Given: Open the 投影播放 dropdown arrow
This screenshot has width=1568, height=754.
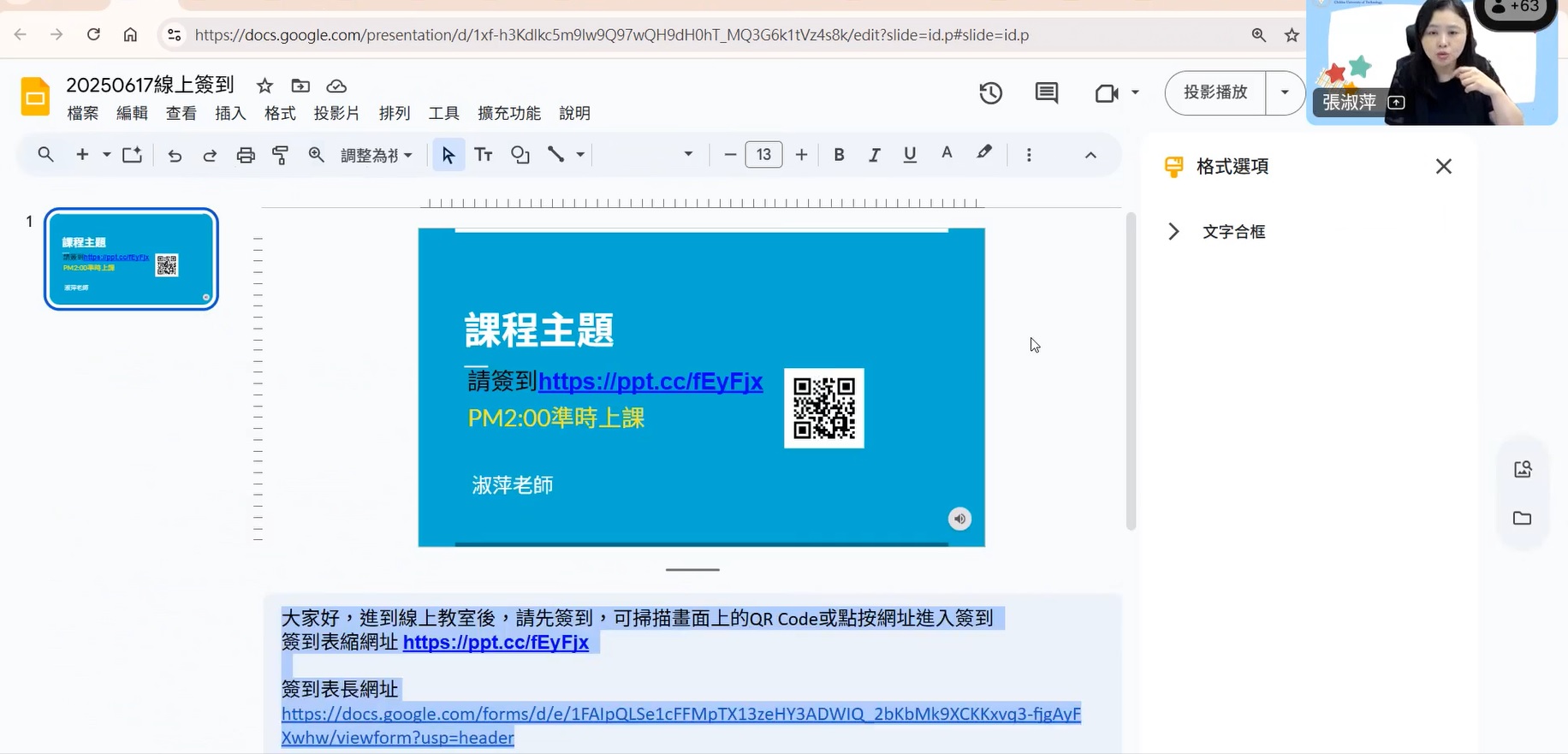Looking at the screenshot, I should [1285, 92].
